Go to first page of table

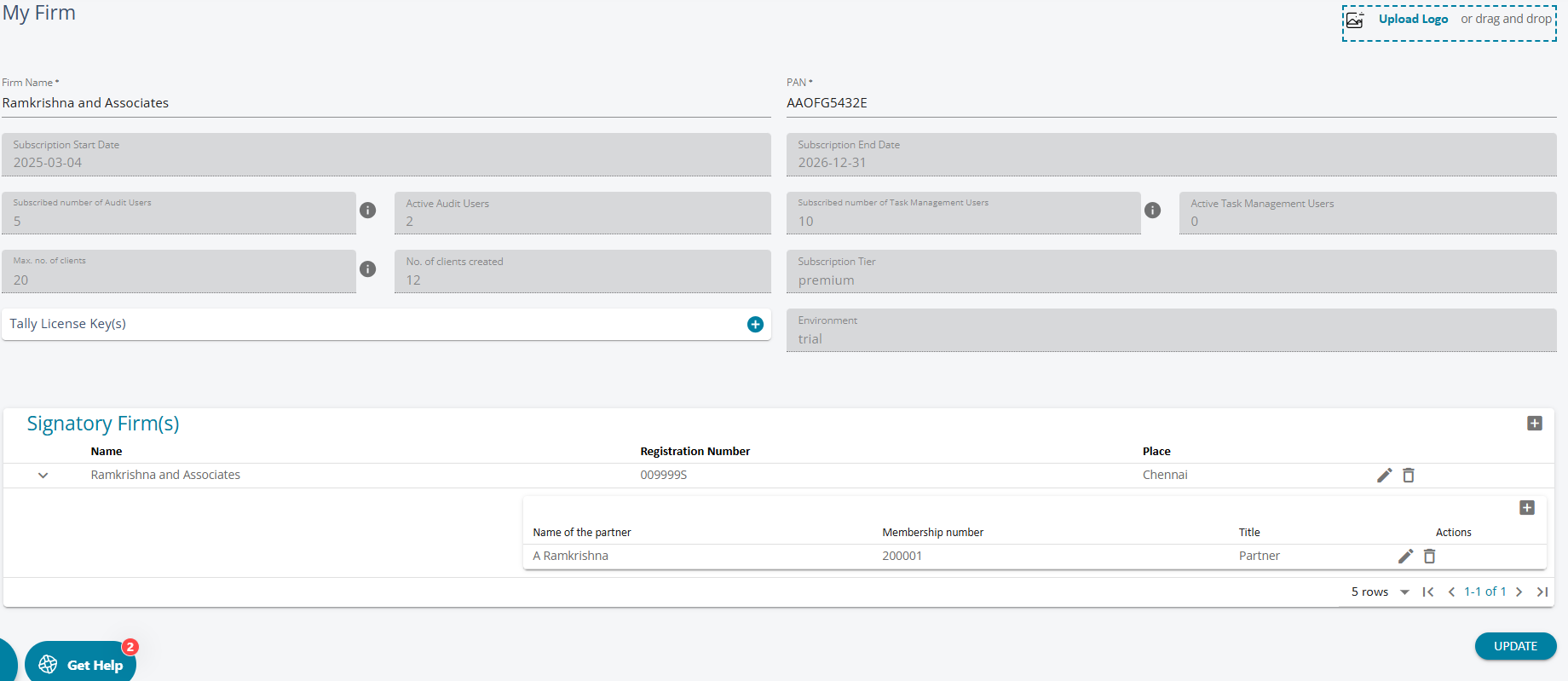click(x=1428, y=592)
